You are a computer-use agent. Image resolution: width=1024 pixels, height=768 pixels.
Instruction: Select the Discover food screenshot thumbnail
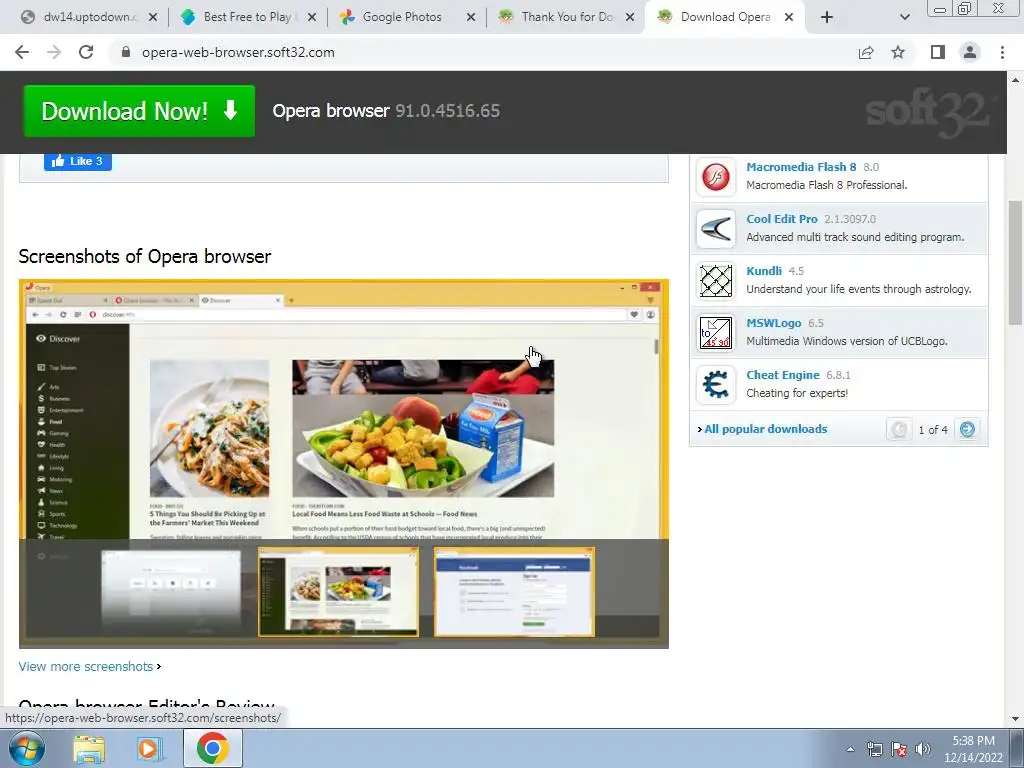[x=338, y=592]
